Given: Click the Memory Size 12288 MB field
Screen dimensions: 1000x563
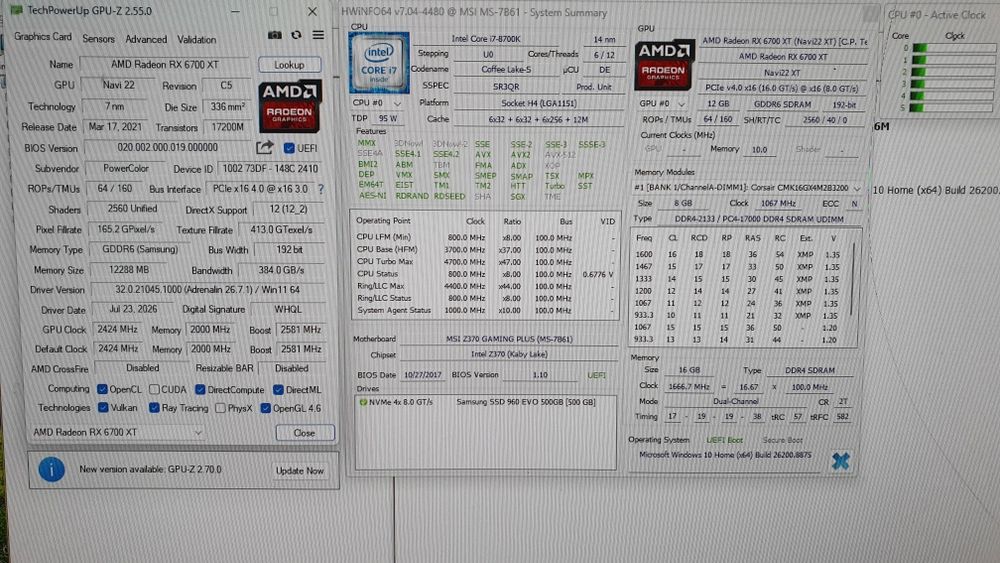Looking at the screenshot, I should (129, 270).
